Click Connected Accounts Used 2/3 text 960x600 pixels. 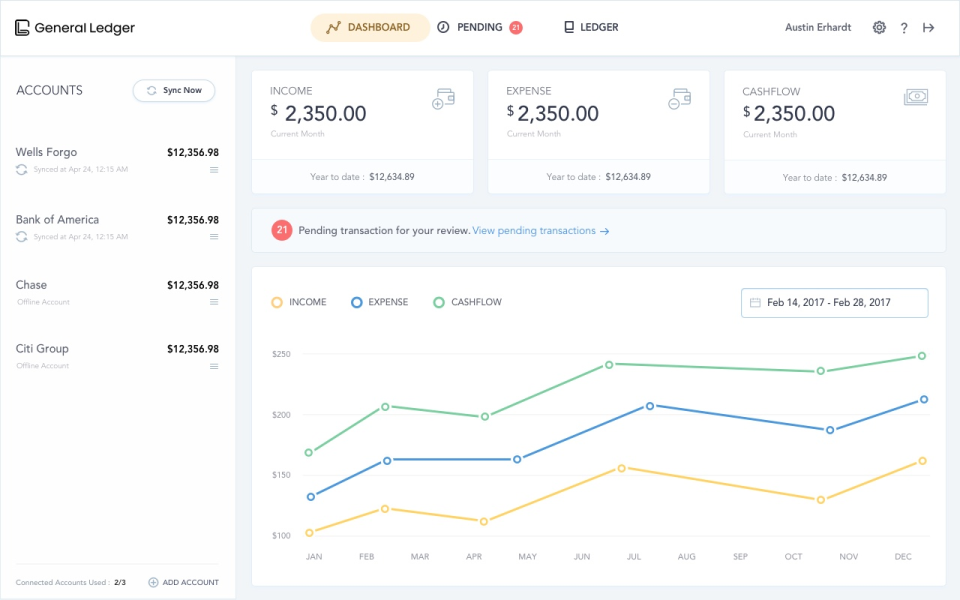[x=70, y=582]
